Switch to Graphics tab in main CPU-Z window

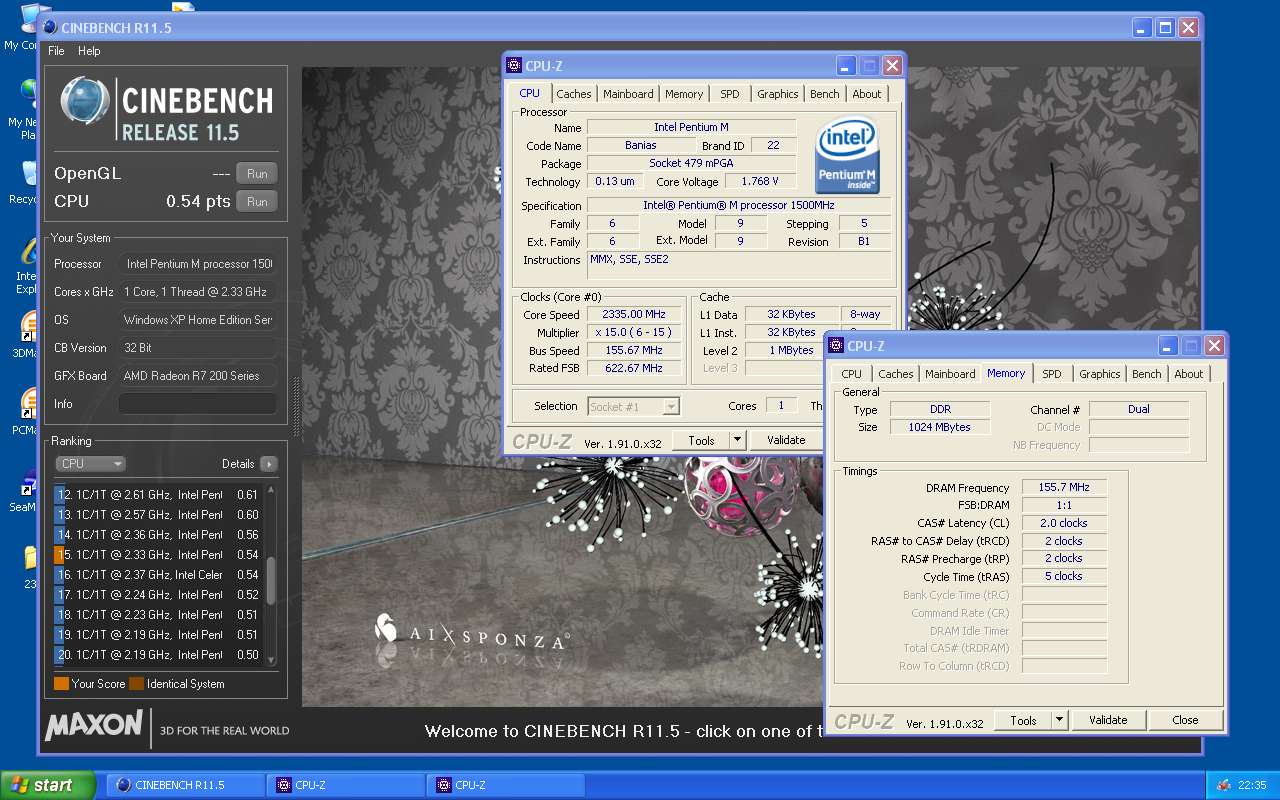pyautogui.click(x=778, y=94)
